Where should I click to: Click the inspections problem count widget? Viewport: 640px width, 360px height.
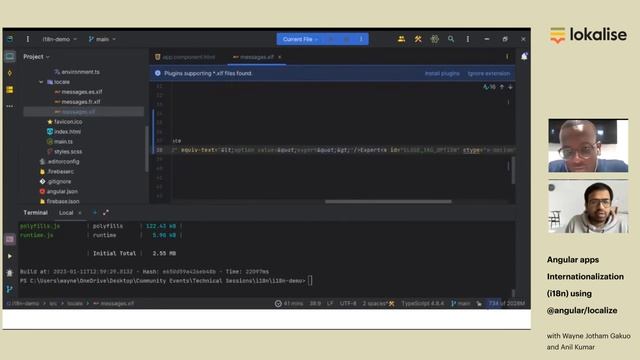click(x=489, y=87)
